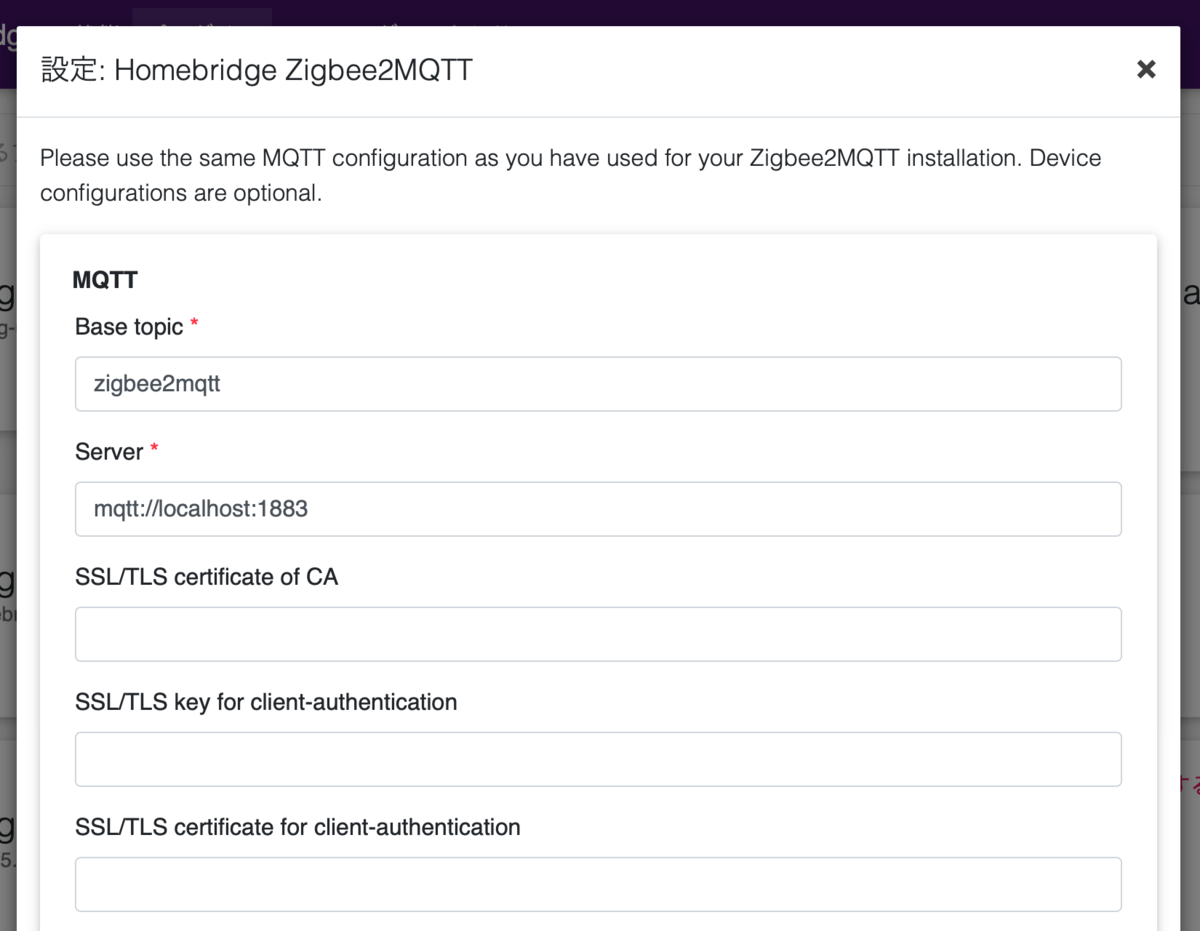Image resolution: width=1200 pixels, height=931 pixels.
Task: Focus the Server URL text field
Action: (x=598, y=509)
